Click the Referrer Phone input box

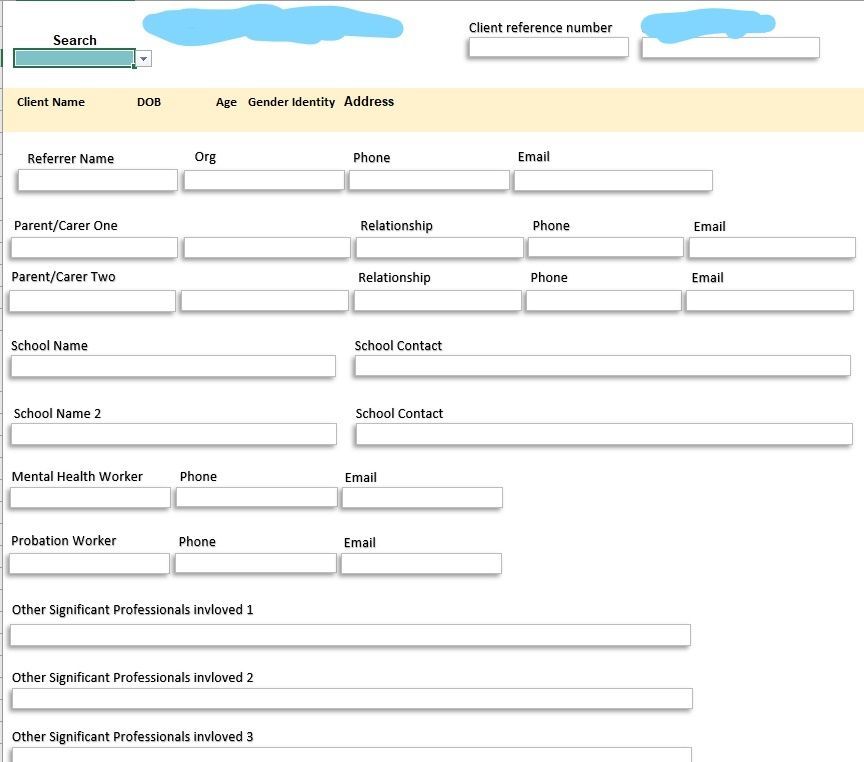click(x=429, y=180)
